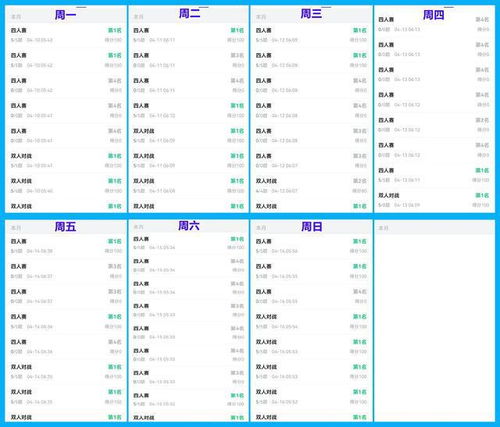Image resolution: width=500 pixels, height=427 pixels.
Task: Click the 周一 title label
Action: tap(65, 15)
